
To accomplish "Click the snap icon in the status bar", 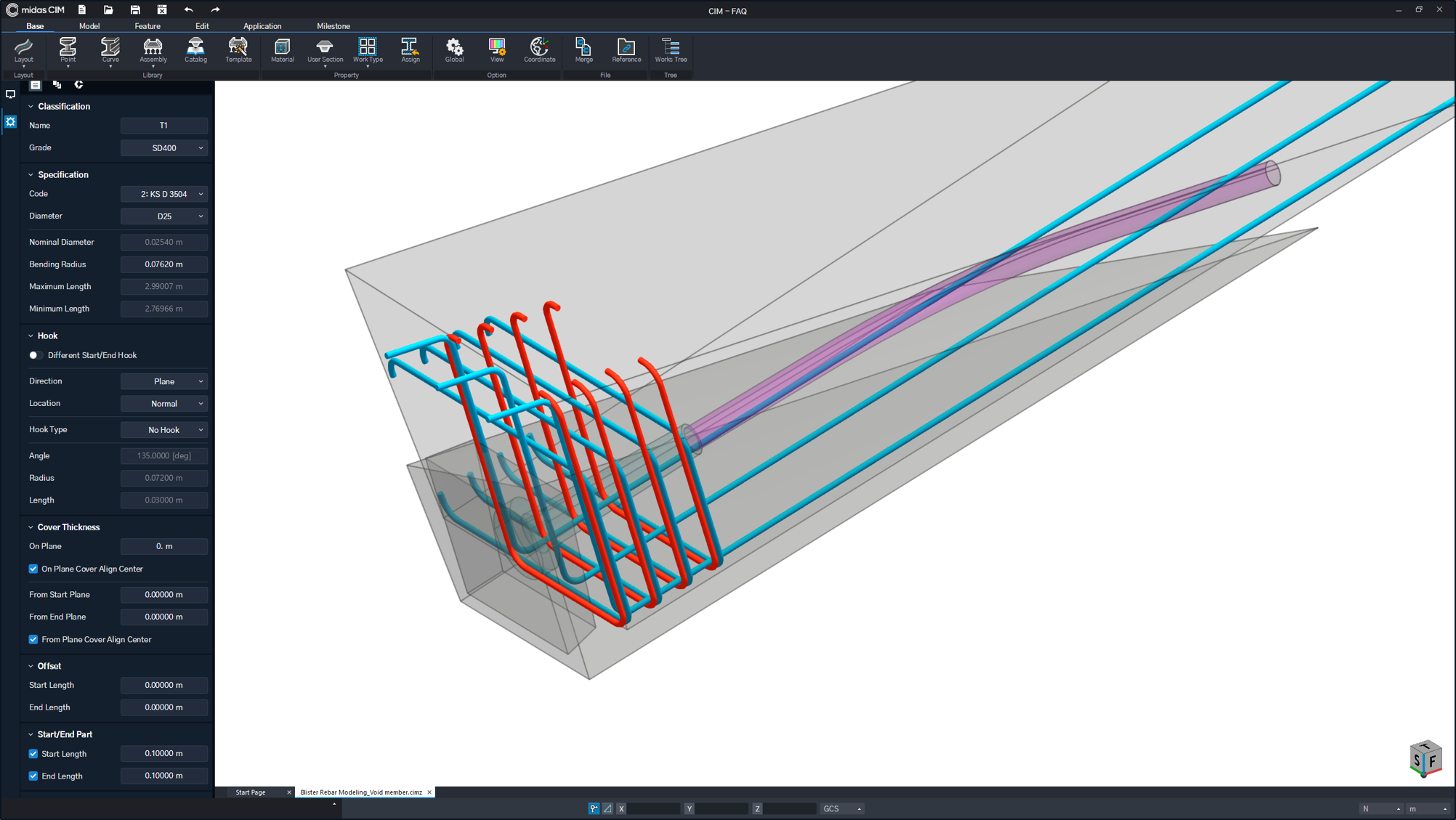I will pos(594,808).
